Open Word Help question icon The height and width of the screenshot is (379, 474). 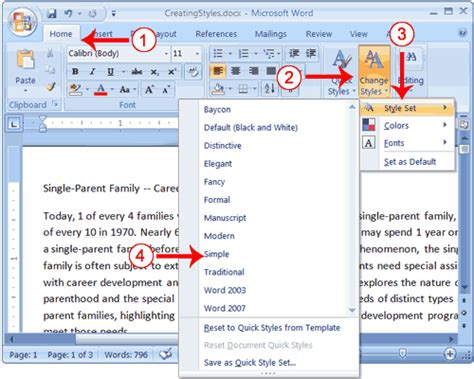point(463,33)
